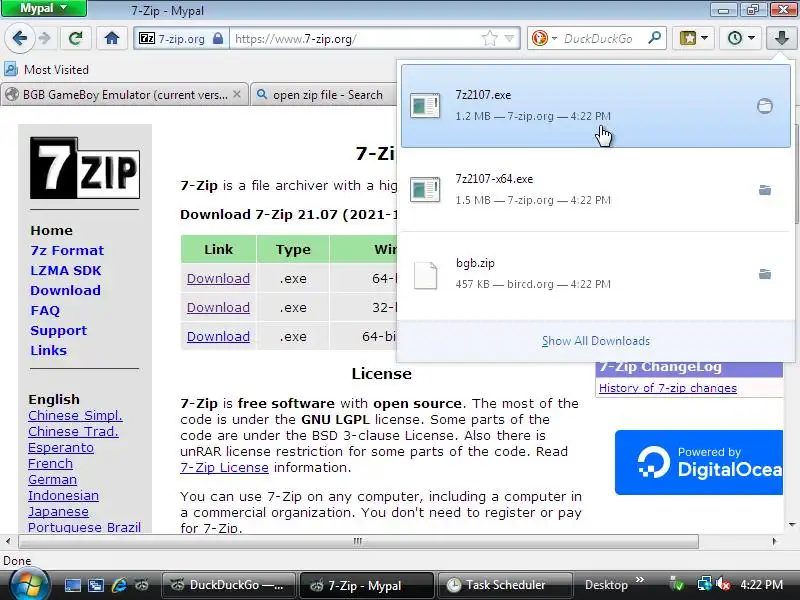Switch to the open zip file - Search tab

coord(324,95)
